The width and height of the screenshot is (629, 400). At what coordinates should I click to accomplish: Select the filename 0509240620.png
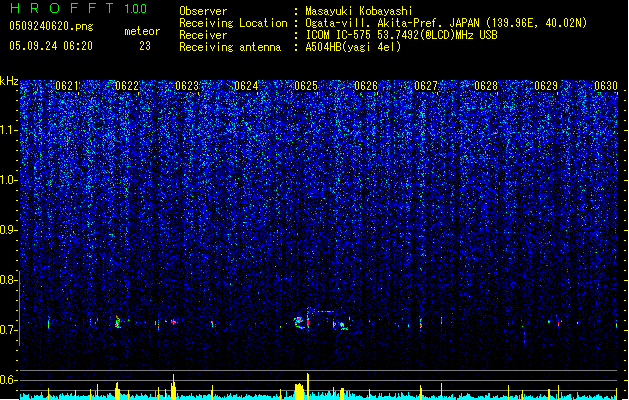(x=51, y=27)
